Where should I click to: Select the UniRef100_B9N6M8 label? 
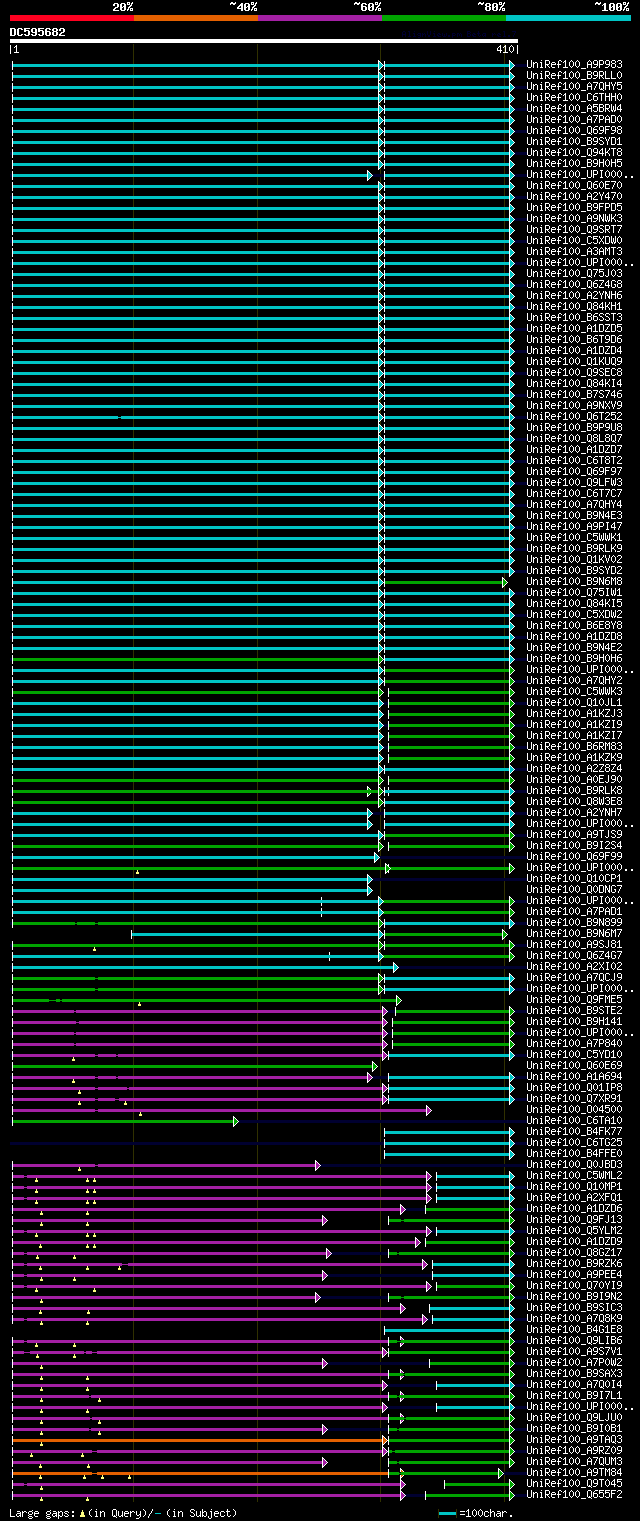pyautogui.click(x=576, y=581)
